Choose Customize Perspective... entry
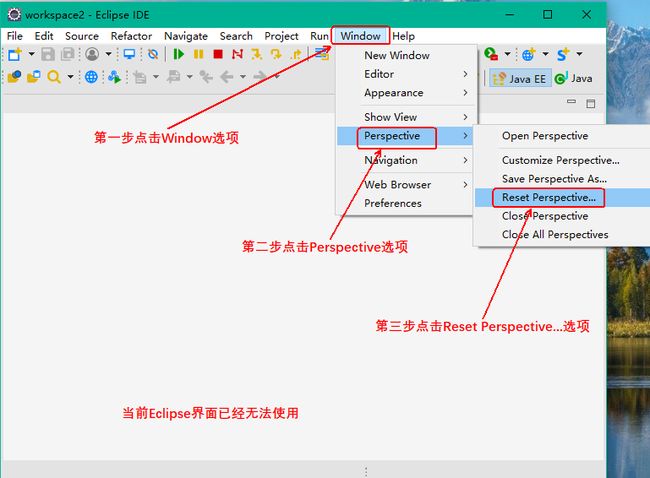The image size is (650, 478). 563,160
